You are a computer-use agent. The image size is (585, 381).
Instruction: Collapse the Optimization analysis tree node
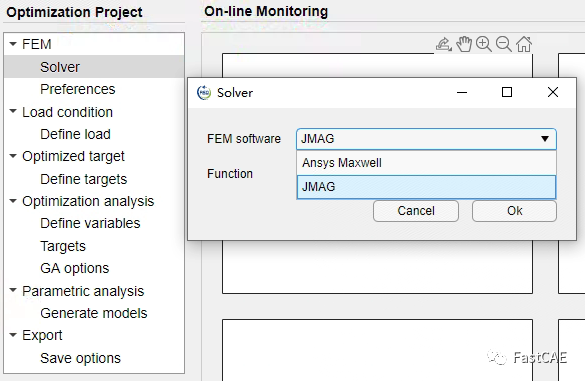click(x=13, y=201)
